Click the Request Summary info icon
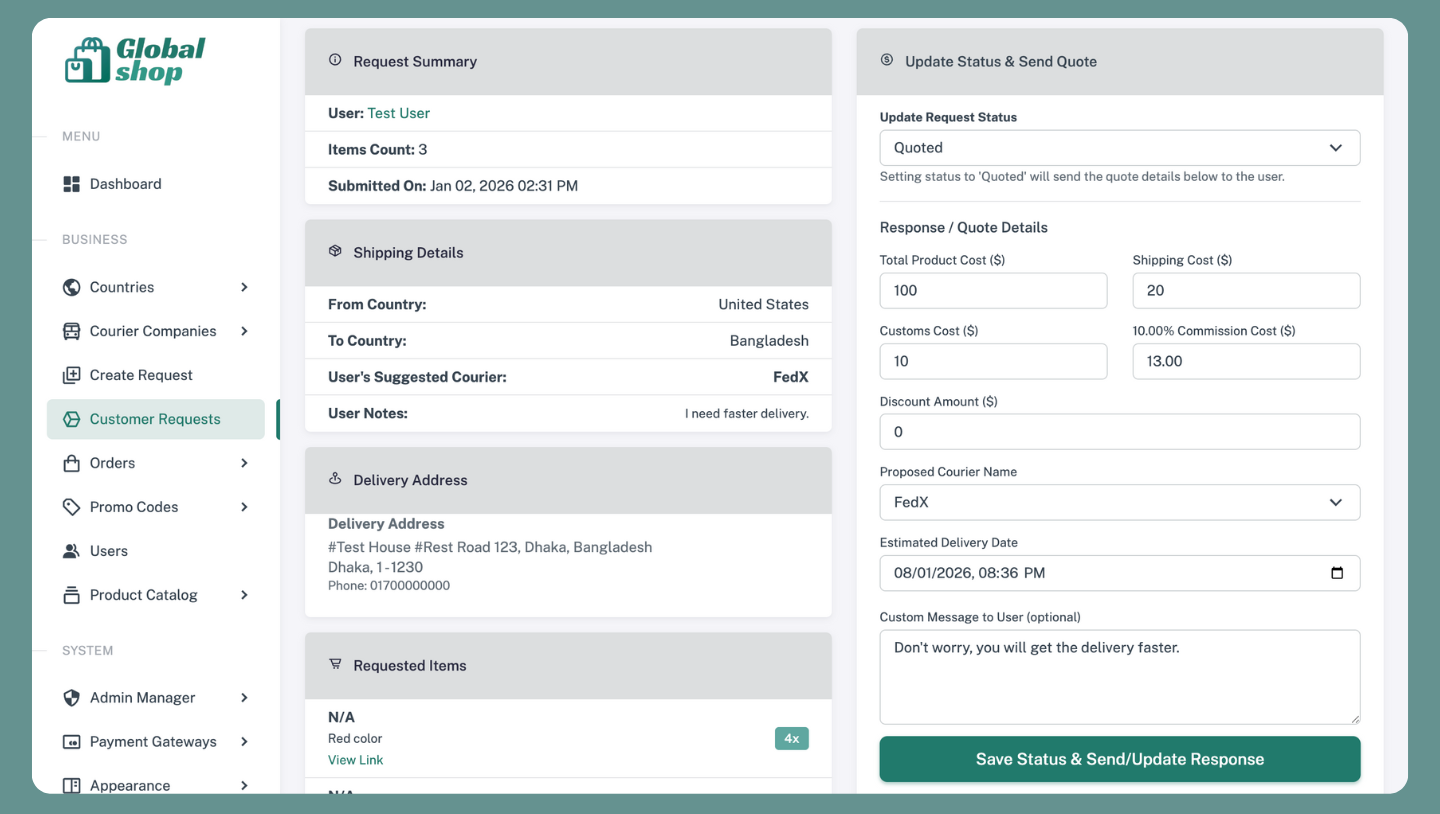The width and height of the screenshot is (1440, 814). (x=335, y=60)
